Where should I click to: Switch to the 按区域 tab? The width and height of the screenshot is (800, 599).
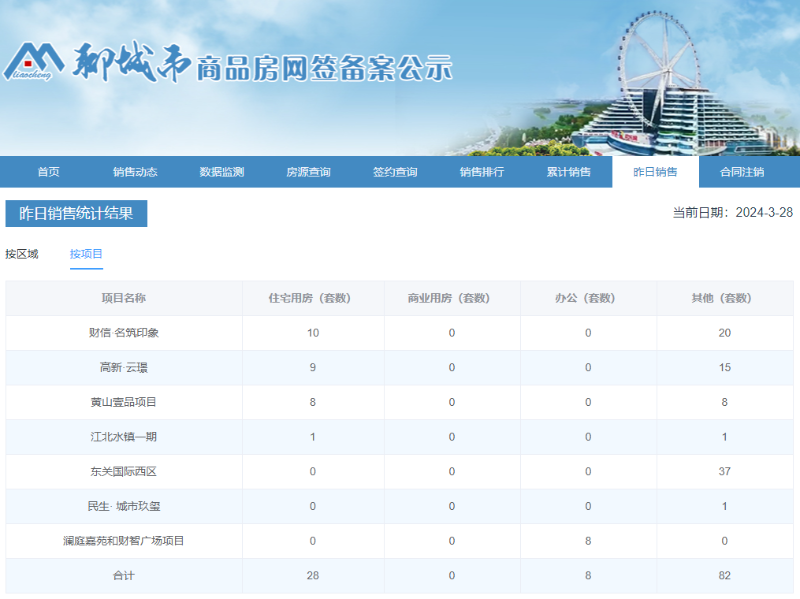[22, 254]
